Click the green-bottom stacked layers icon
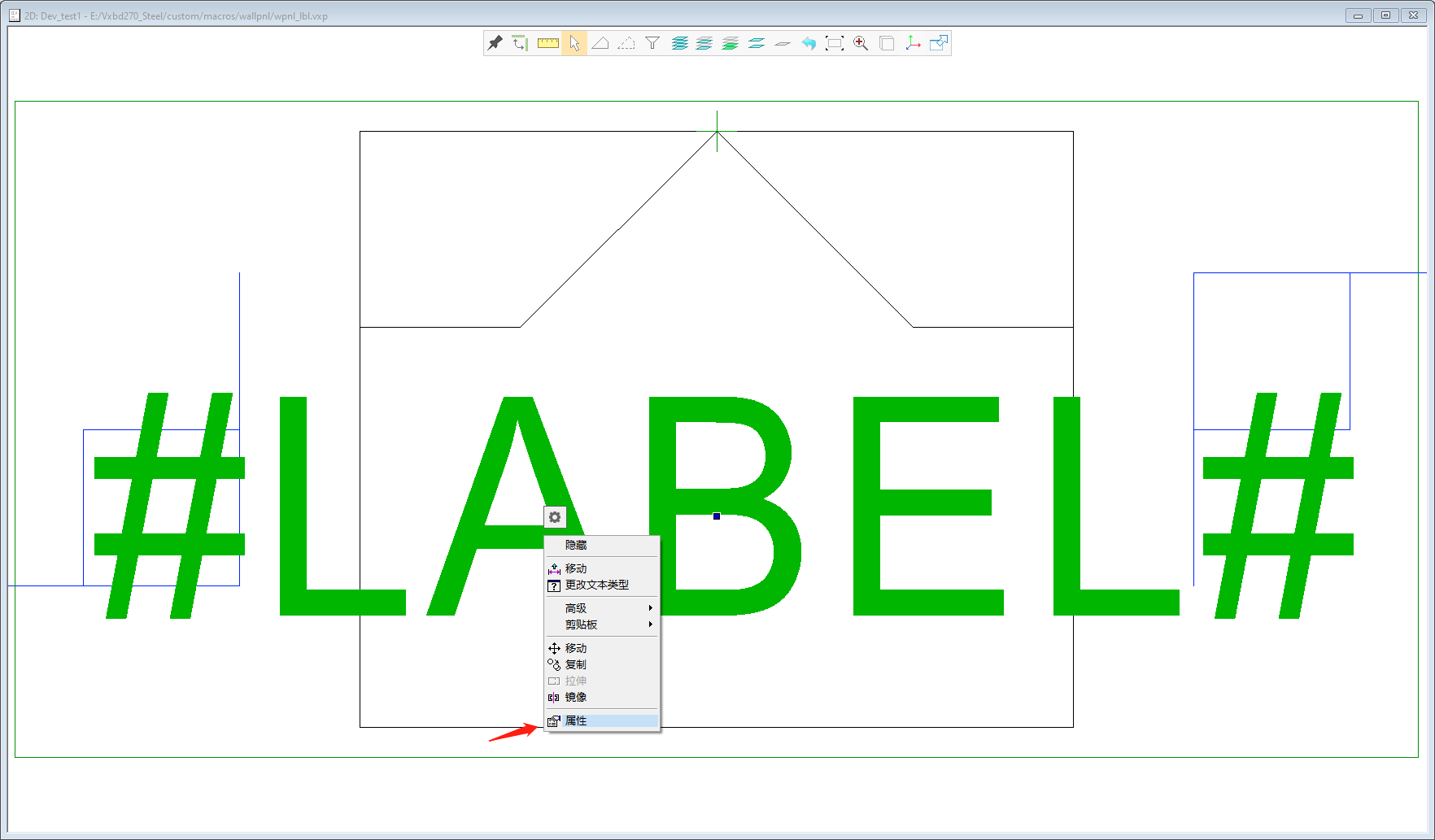 click(x=731, y=43)
